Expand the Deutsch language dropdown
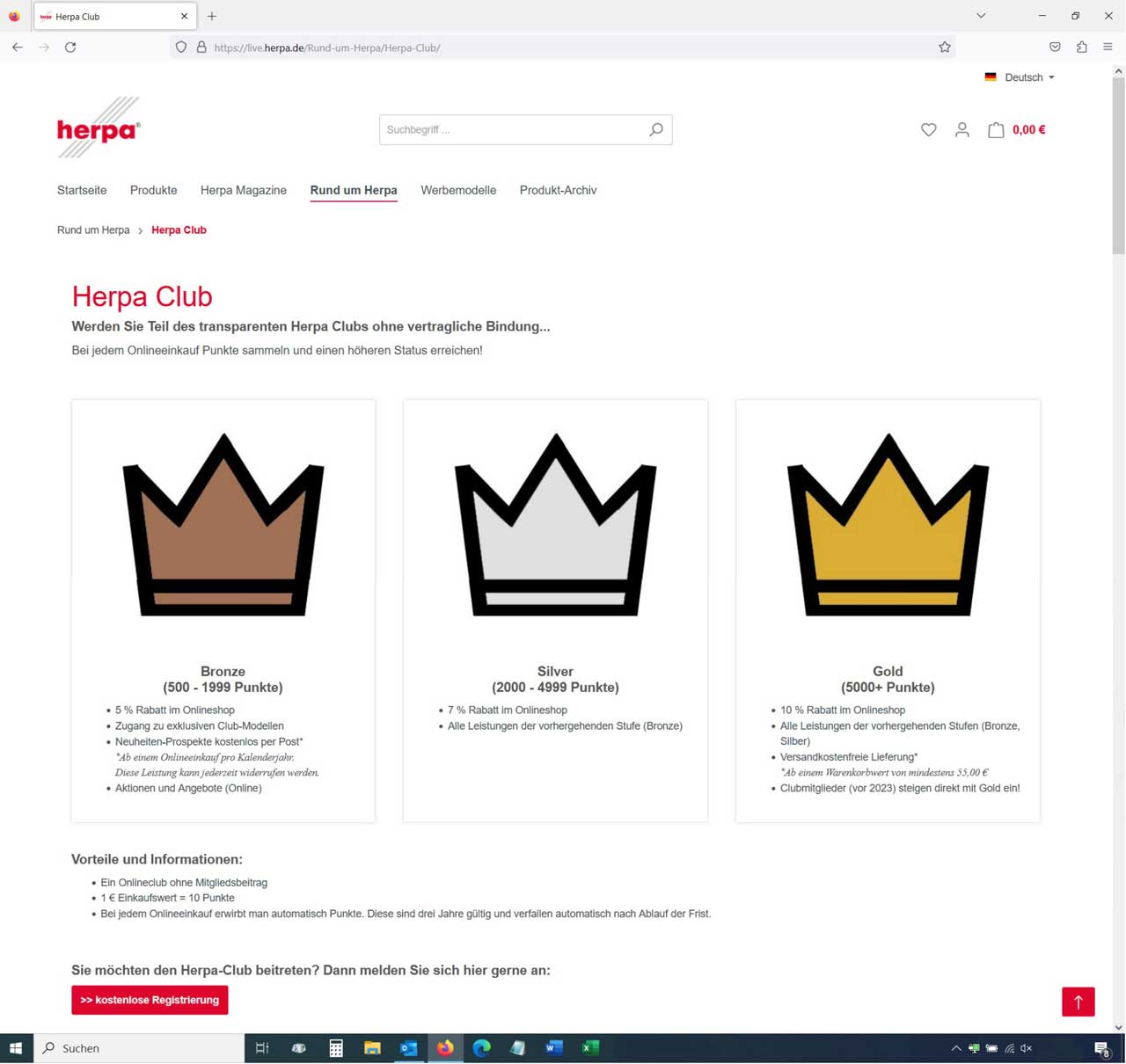 coord(1020,77)
